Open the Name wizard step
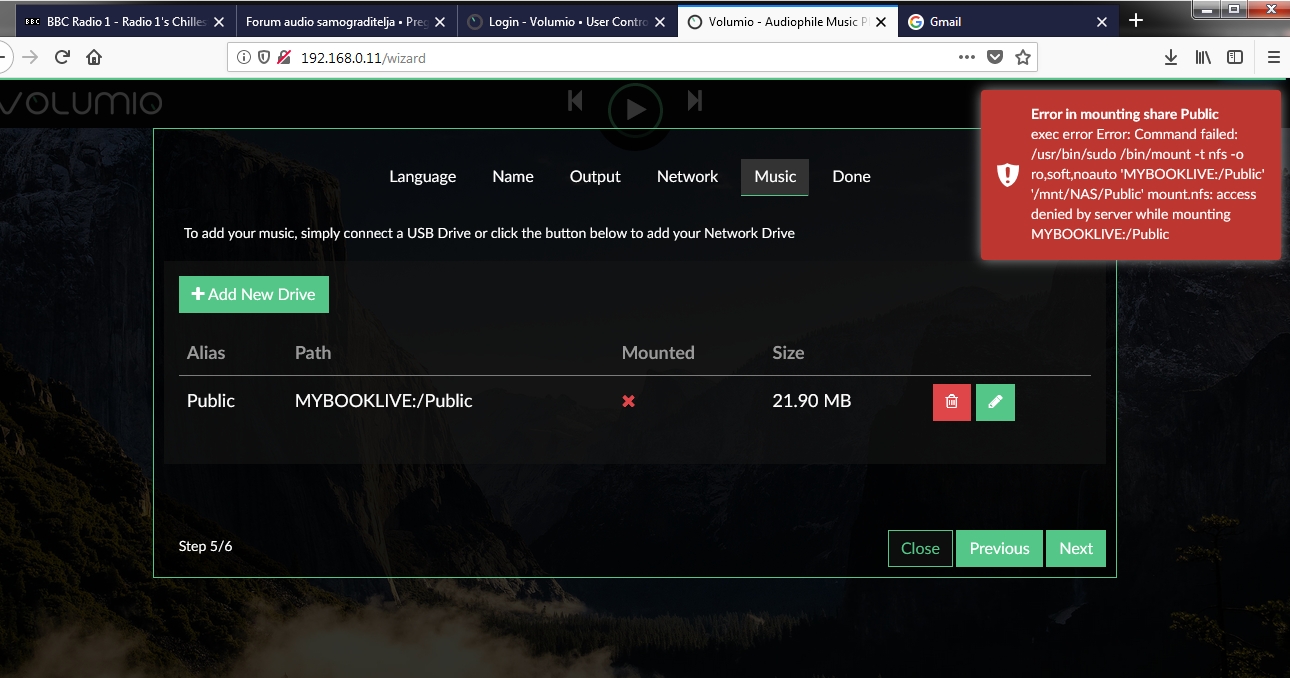The image size is (1290, 678). [513, 177]
